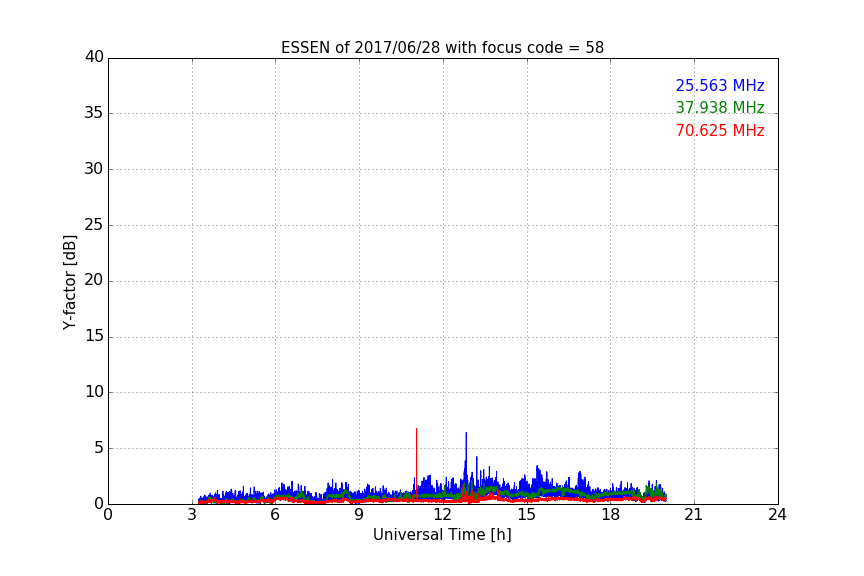864x576 pixels.
Task: Click the Universal Time [h] axis label
Action: point(442,535)
